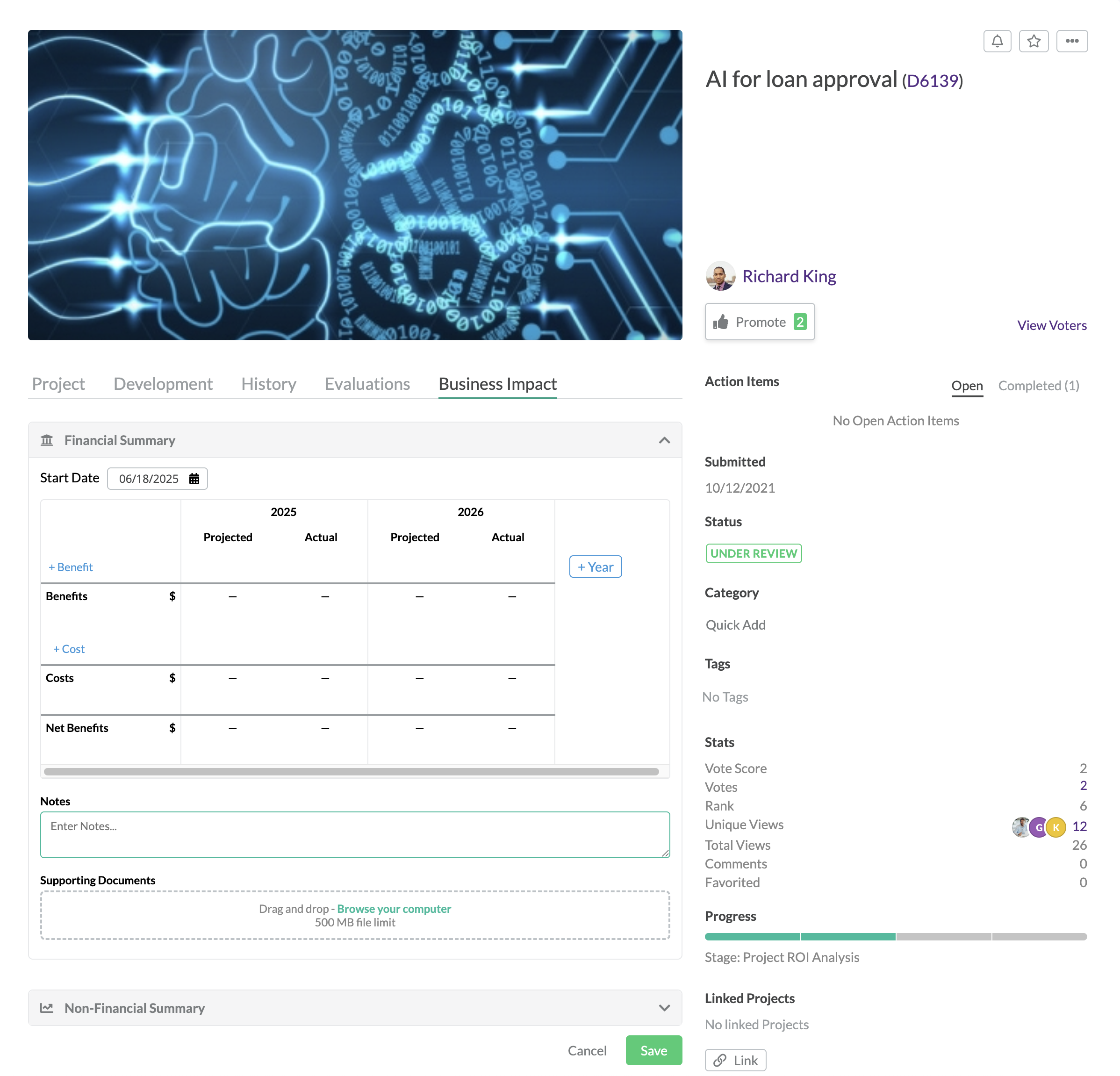Collapse the Financial Summary section
Image resolution: width=1120 pixels, height=1076 pixels.
click(x=664, y=440)
